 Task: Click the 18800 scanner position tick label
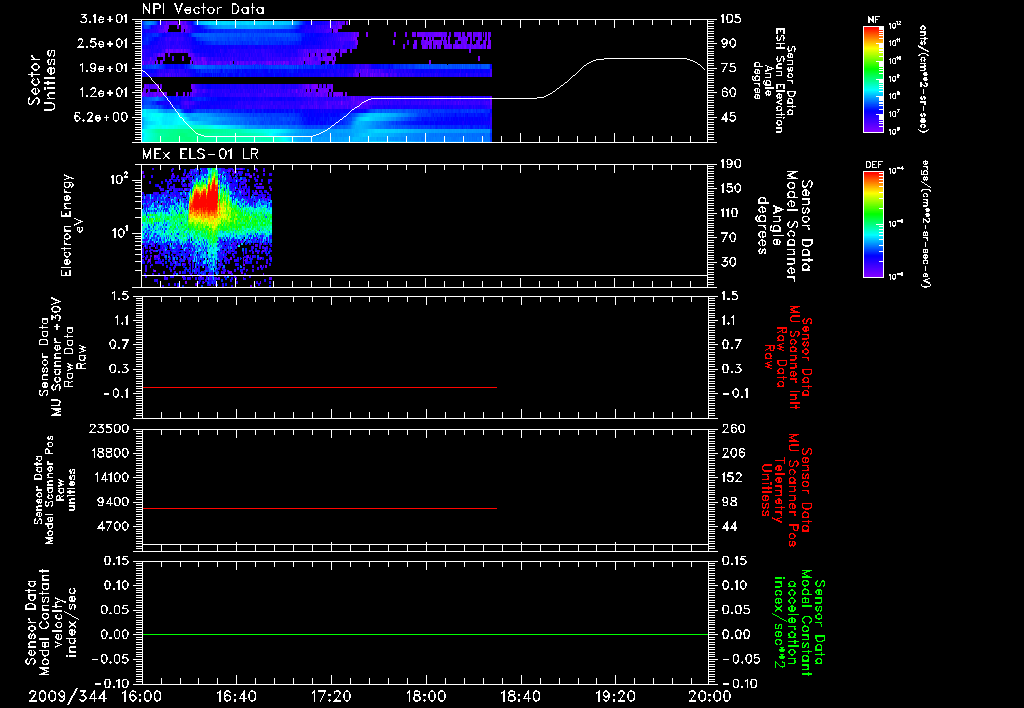pyautogui.click(x=108, y=453)
